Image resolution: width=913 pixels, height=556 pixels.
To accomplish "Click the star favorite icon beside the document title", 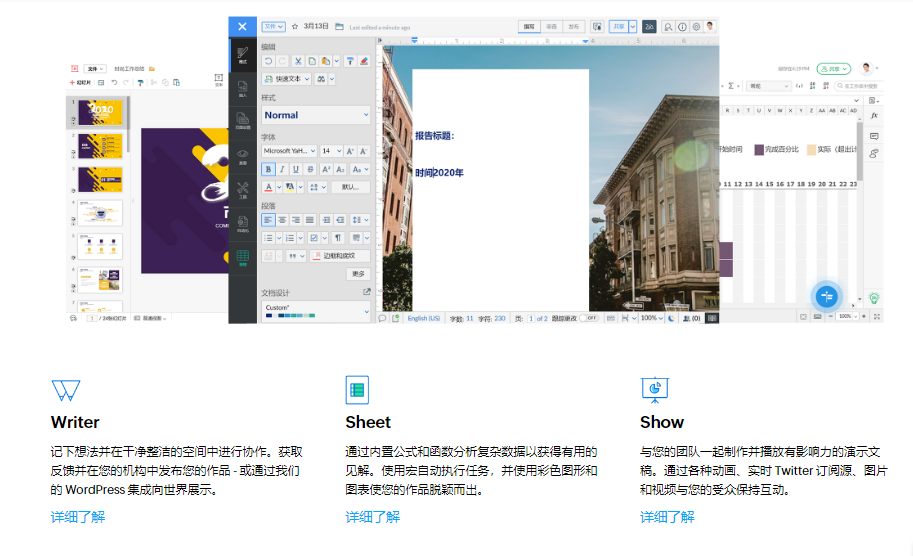I will [295, 27].
